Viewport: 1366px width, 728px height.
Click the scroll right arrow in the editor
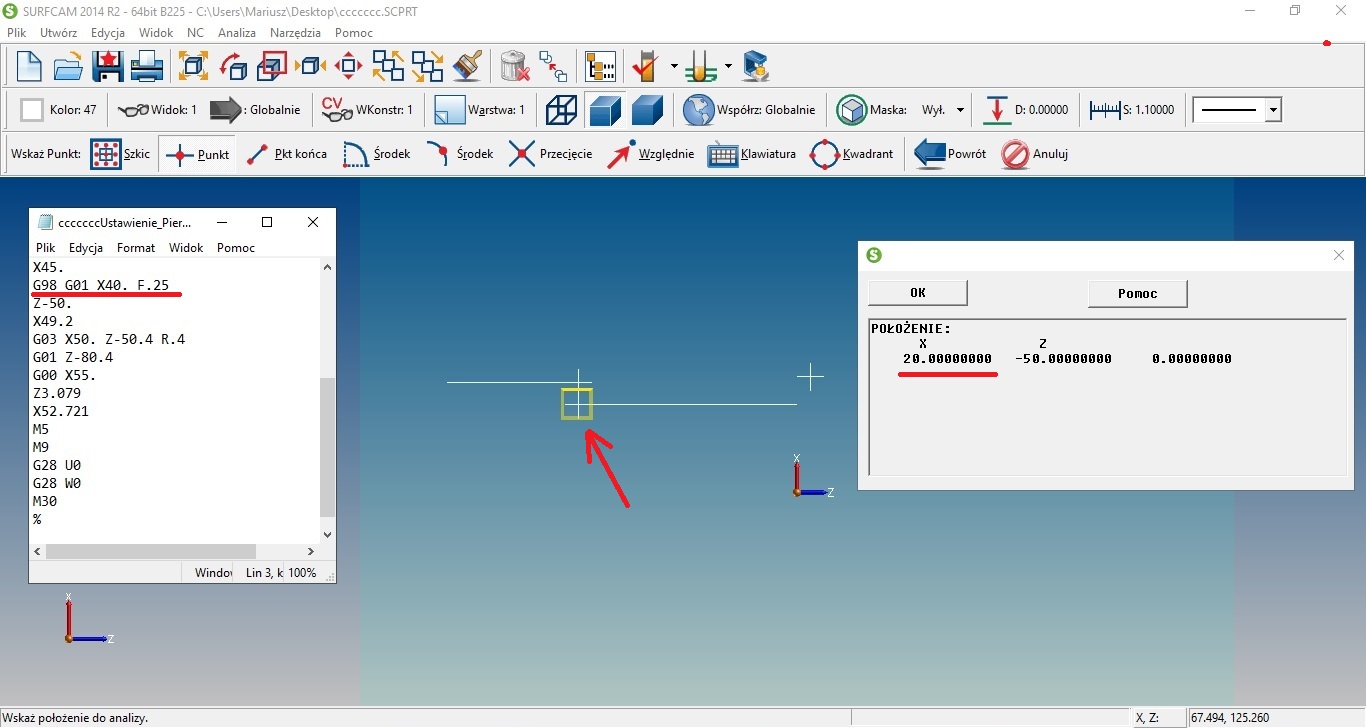tap(311, 551)
